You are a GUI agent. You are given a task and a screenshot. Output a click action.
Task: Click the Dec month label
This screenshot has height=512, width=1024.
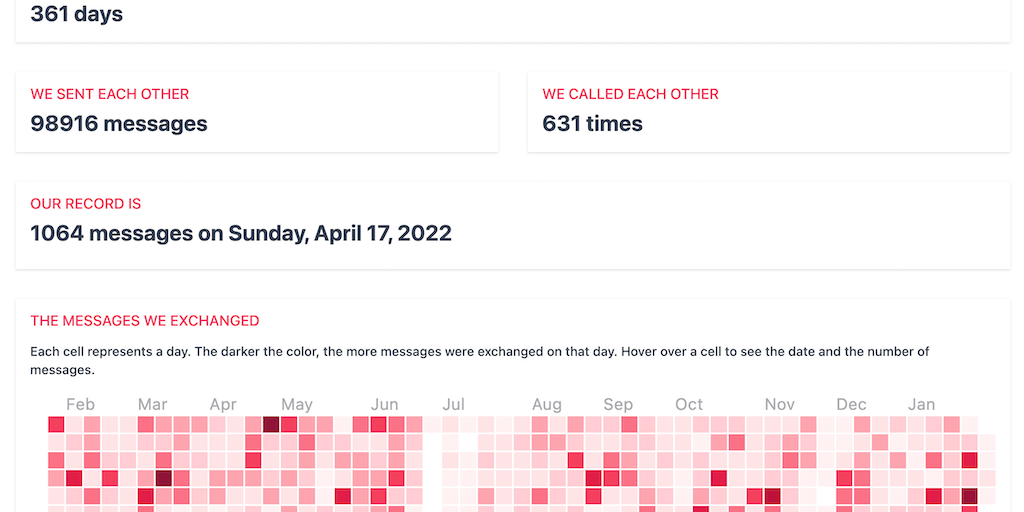point(851,405)
